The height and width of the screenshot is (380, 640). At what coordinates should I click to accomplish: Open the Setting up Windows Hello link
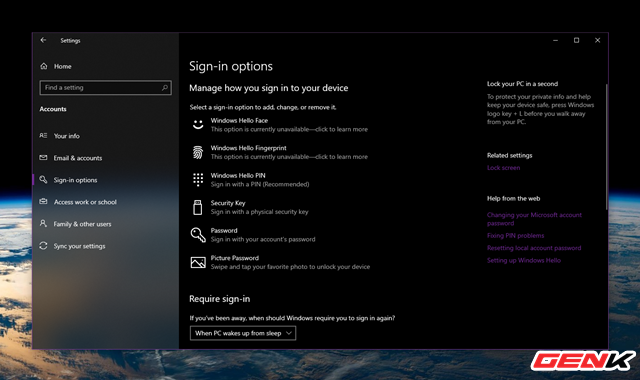click(x=524, y=260)
